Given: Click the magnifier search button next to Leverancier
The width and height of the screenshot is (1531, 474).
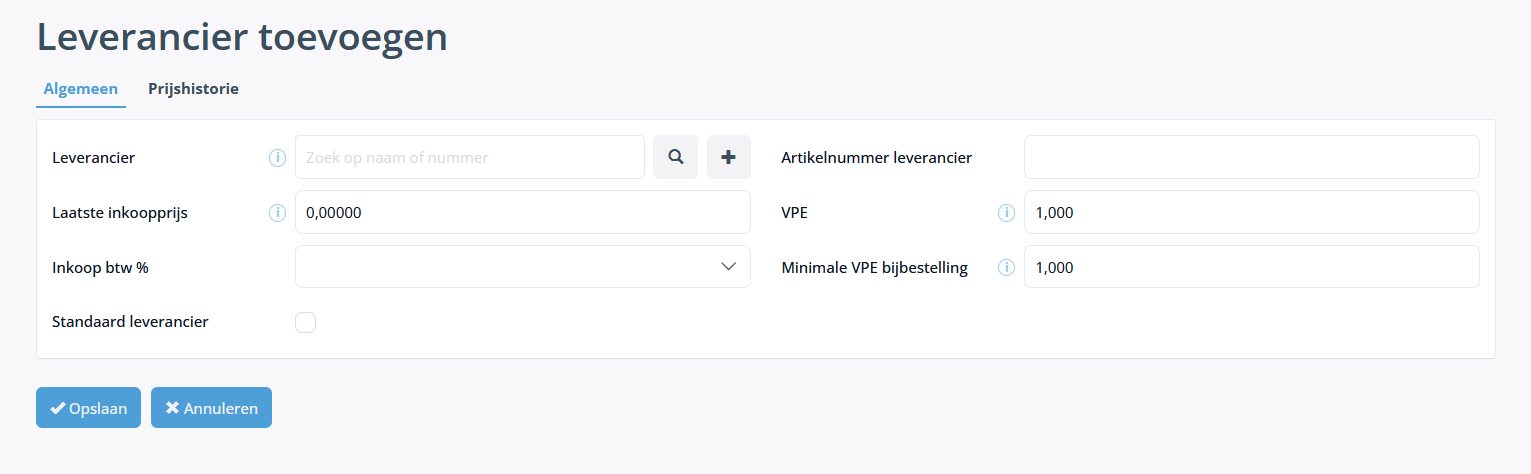Looking at the screenshot, I should [x=675, y=157].
